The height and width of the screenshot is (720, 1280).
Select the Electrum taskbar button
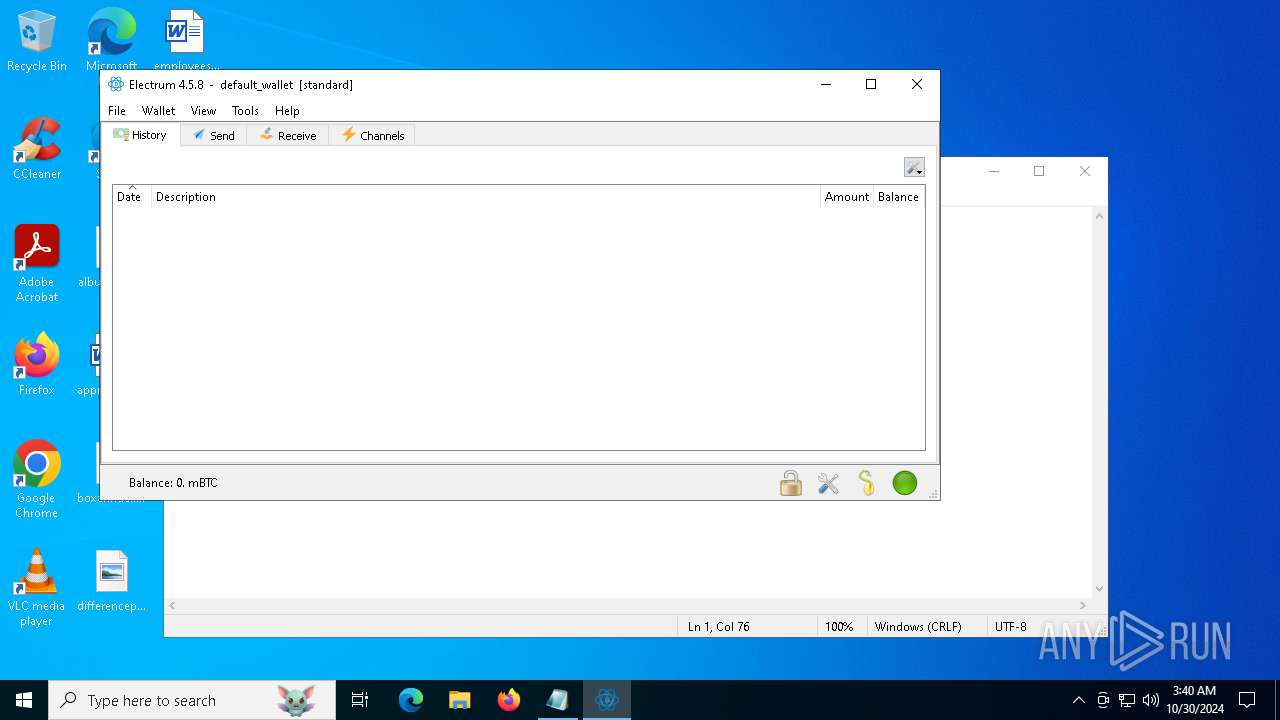click(x=607, y=700)
